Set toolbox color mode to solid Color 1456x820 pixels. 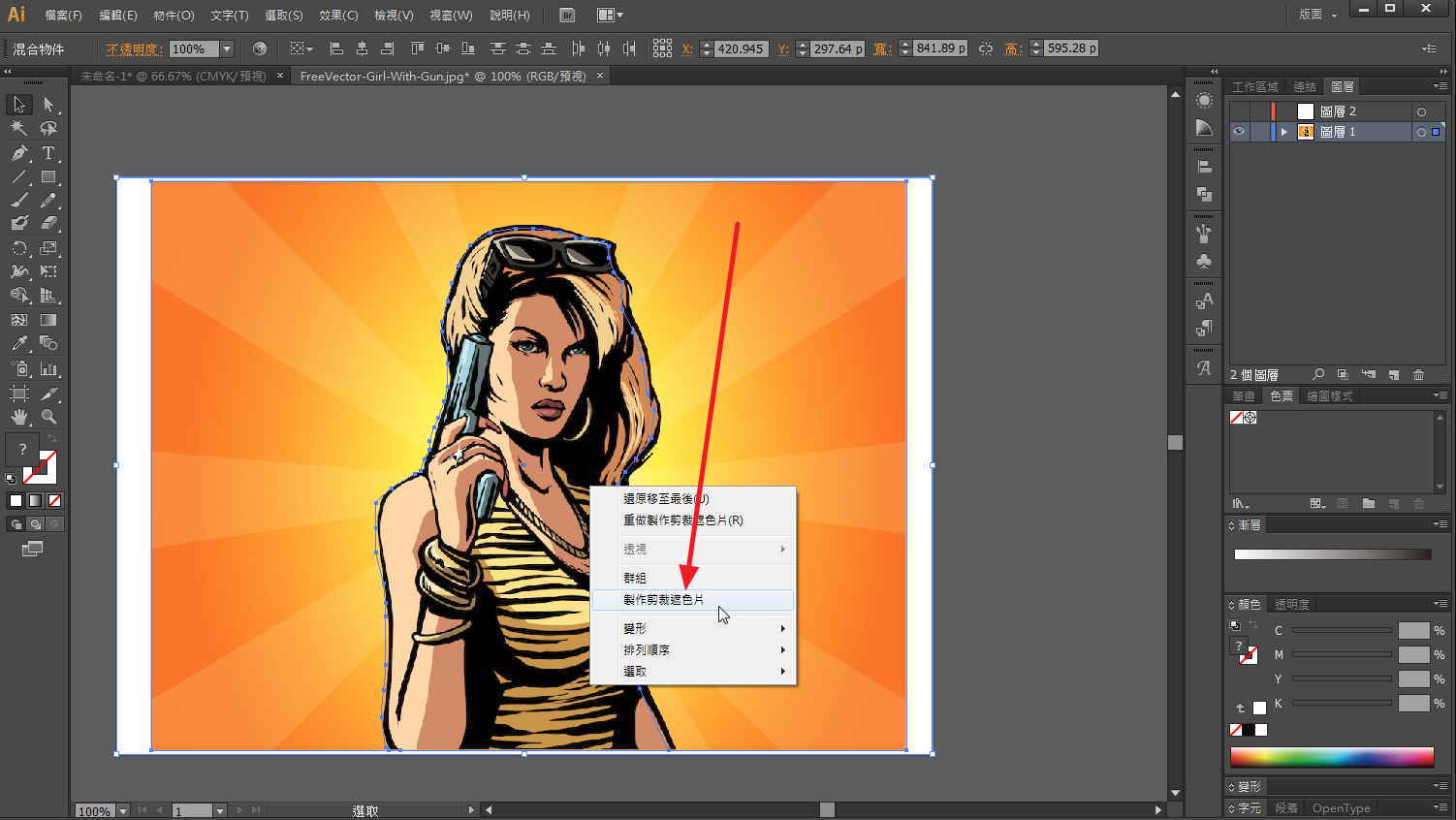16,501
